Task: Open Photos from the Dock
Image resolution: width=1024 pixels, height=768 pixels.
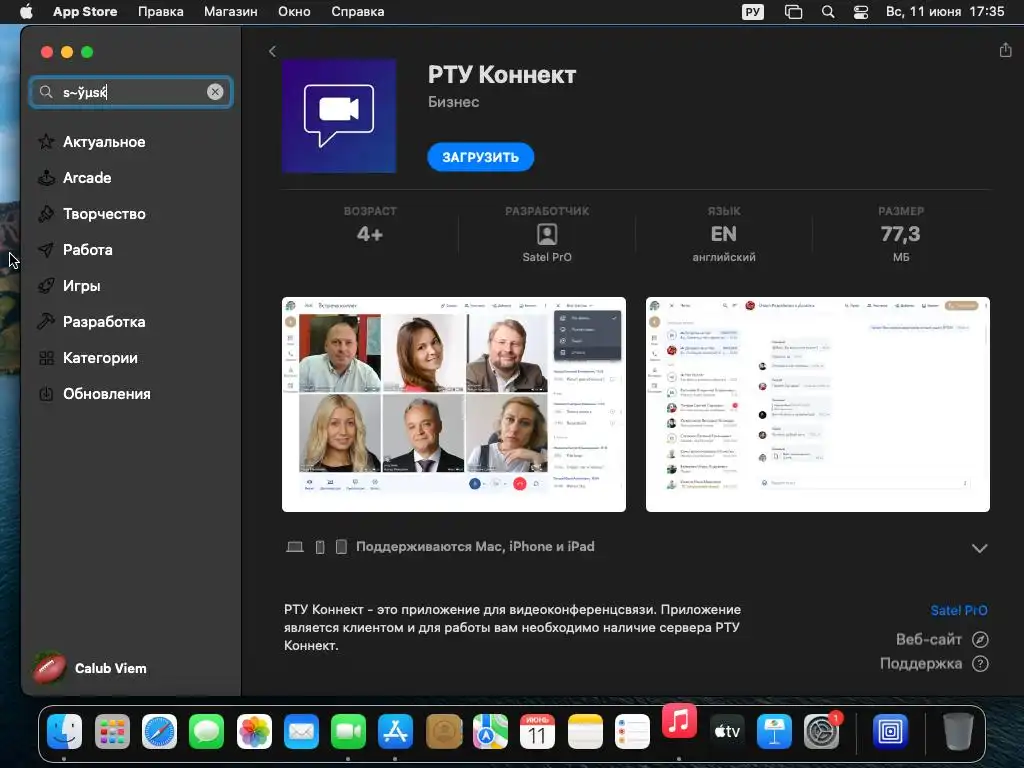Action: click(254, 731)
